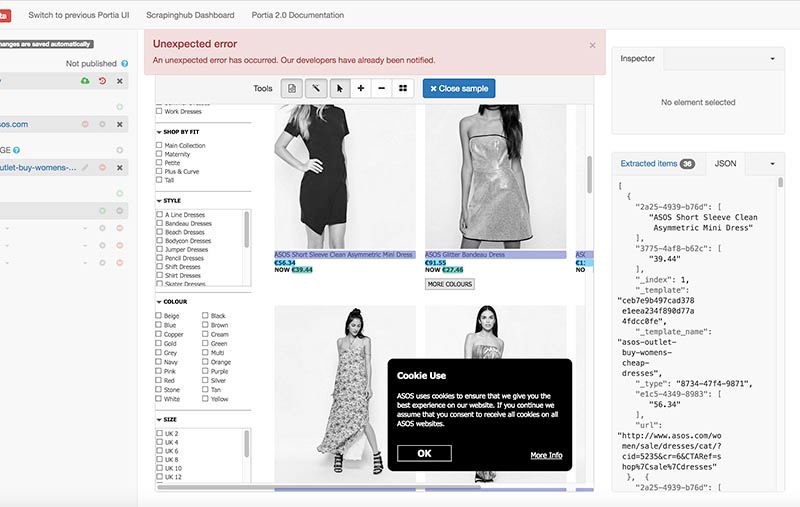Tick the UK 2 size checkbox

[160, 433]
